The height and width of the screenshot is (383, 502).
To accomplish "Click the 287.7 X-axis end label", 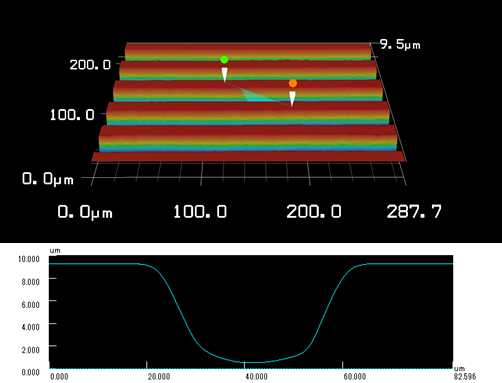I will pos(414,211).
